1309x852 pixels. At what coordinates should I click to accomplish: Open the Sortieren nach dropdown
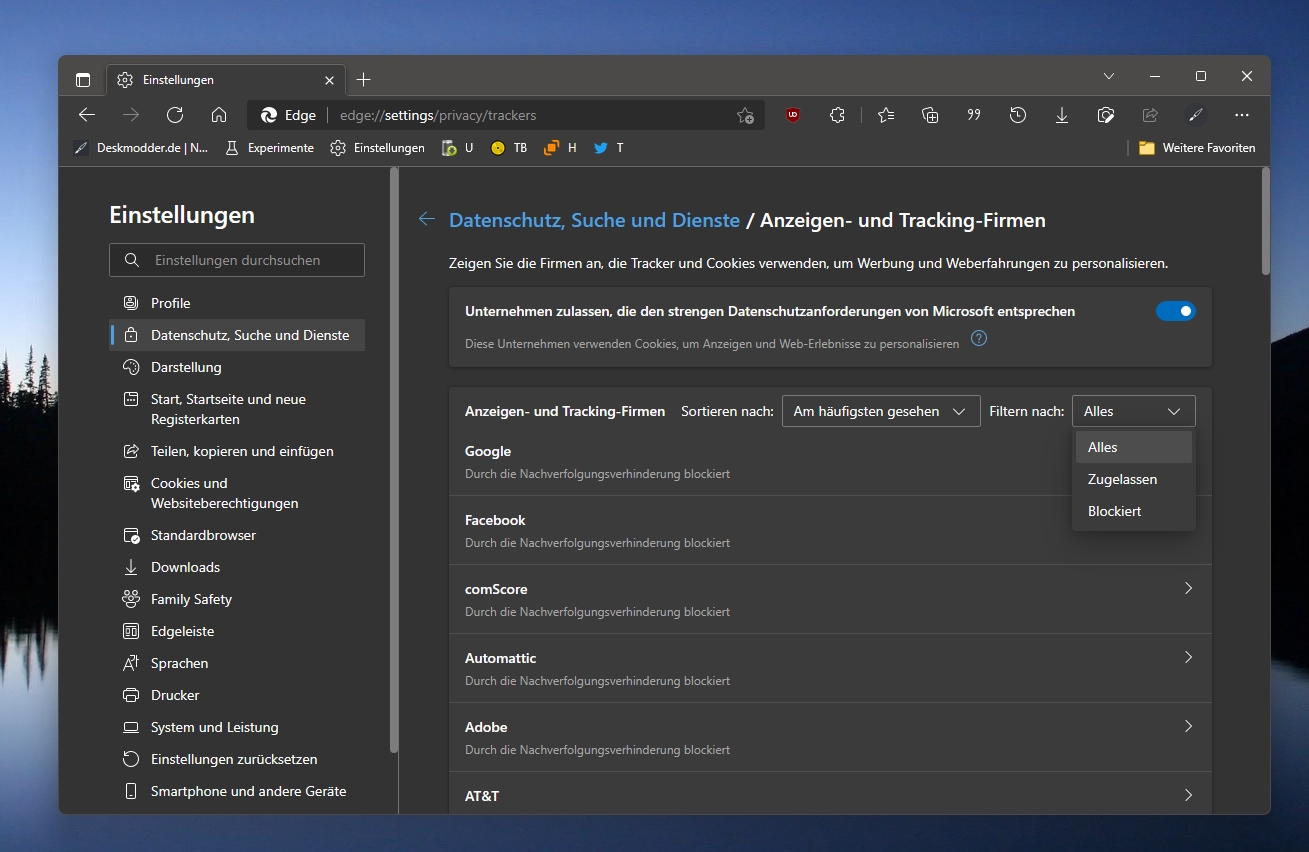881,411
